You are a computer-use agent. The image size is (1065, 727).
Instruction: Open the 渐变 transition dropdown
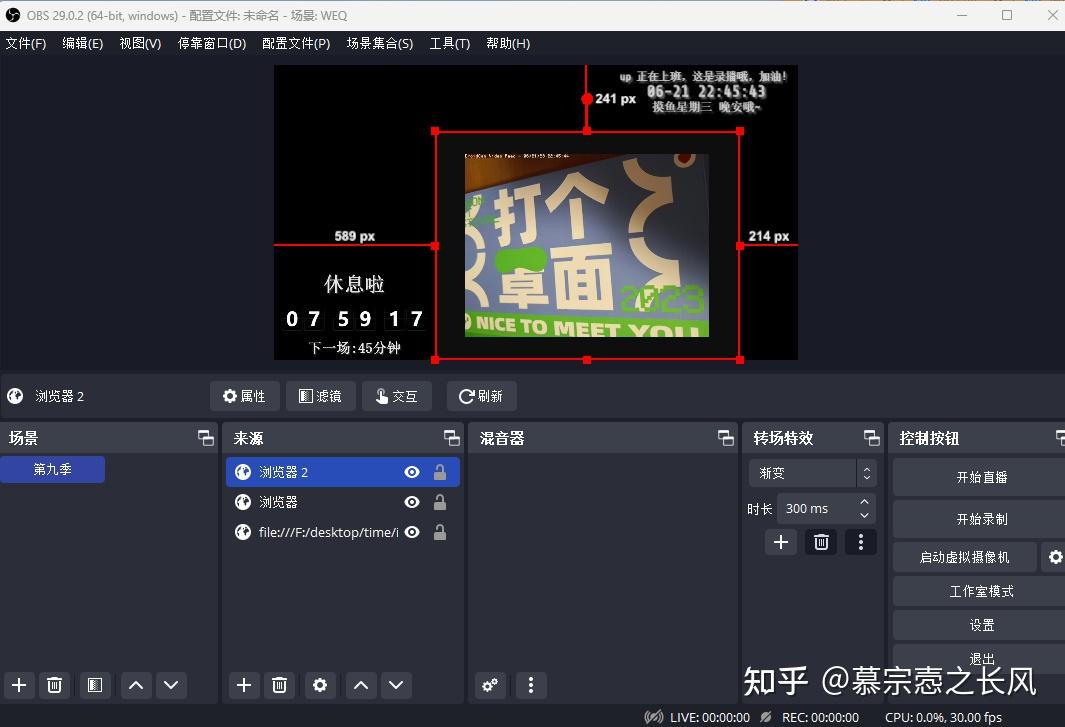(812, 473)
